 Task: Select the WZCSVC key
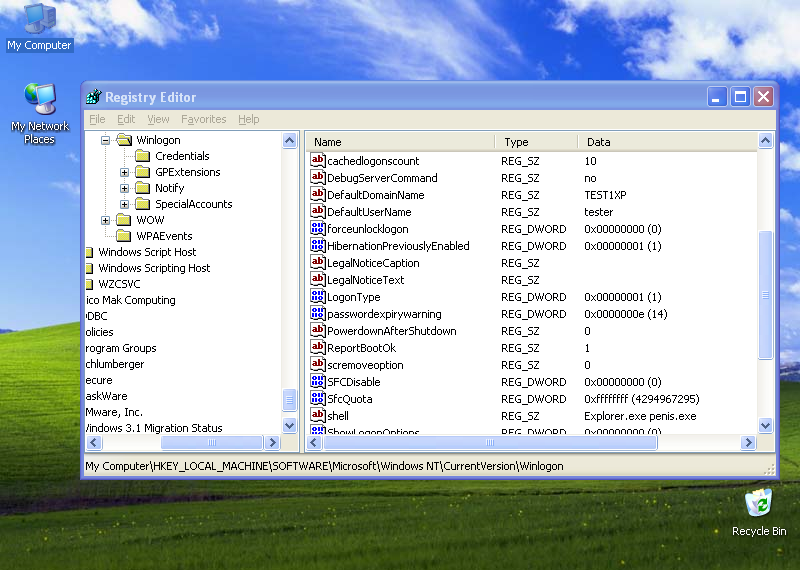coord(119,284)
